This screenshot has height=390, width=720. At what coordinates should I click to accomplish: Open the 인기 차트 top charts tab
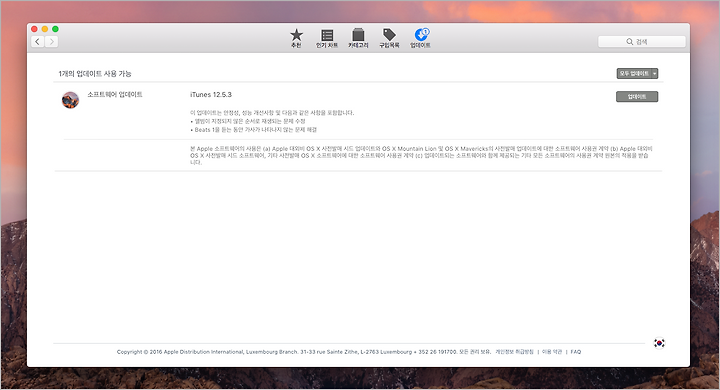327,38
